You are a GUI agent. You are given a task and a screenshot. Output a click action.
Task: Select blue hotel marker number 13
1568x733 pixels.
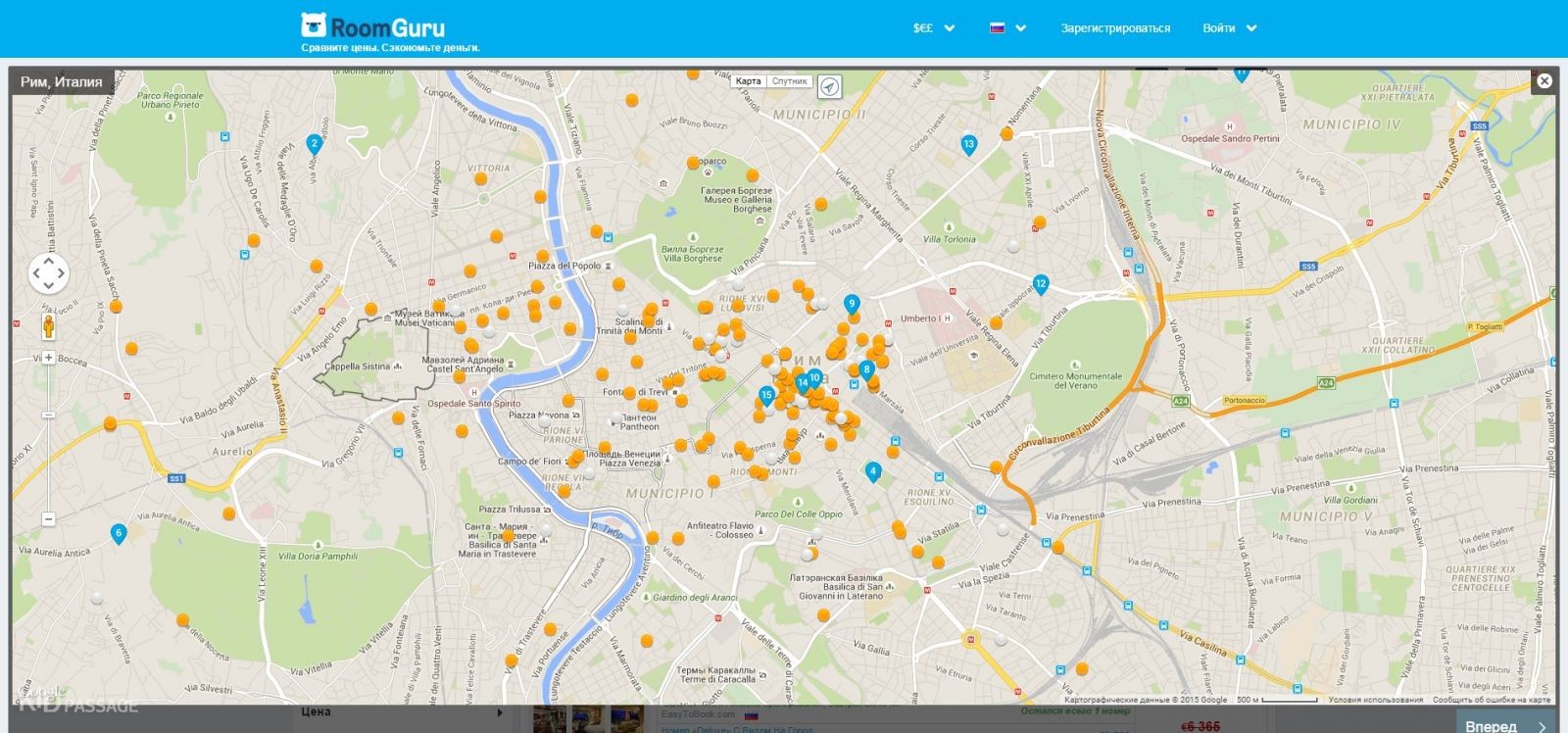968,145
